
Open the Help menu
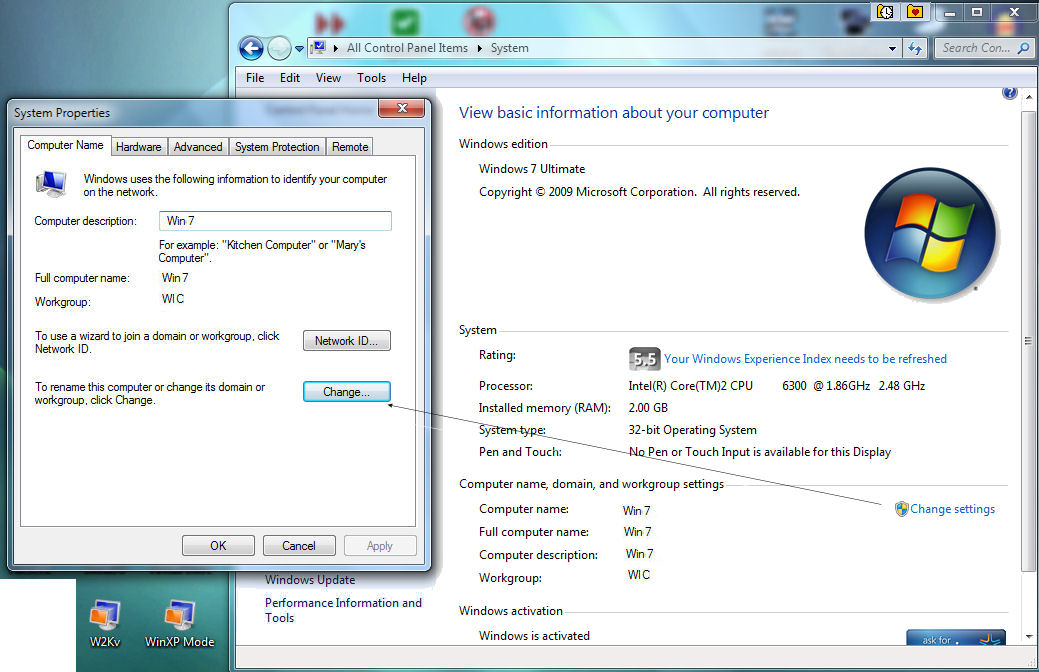414,78
